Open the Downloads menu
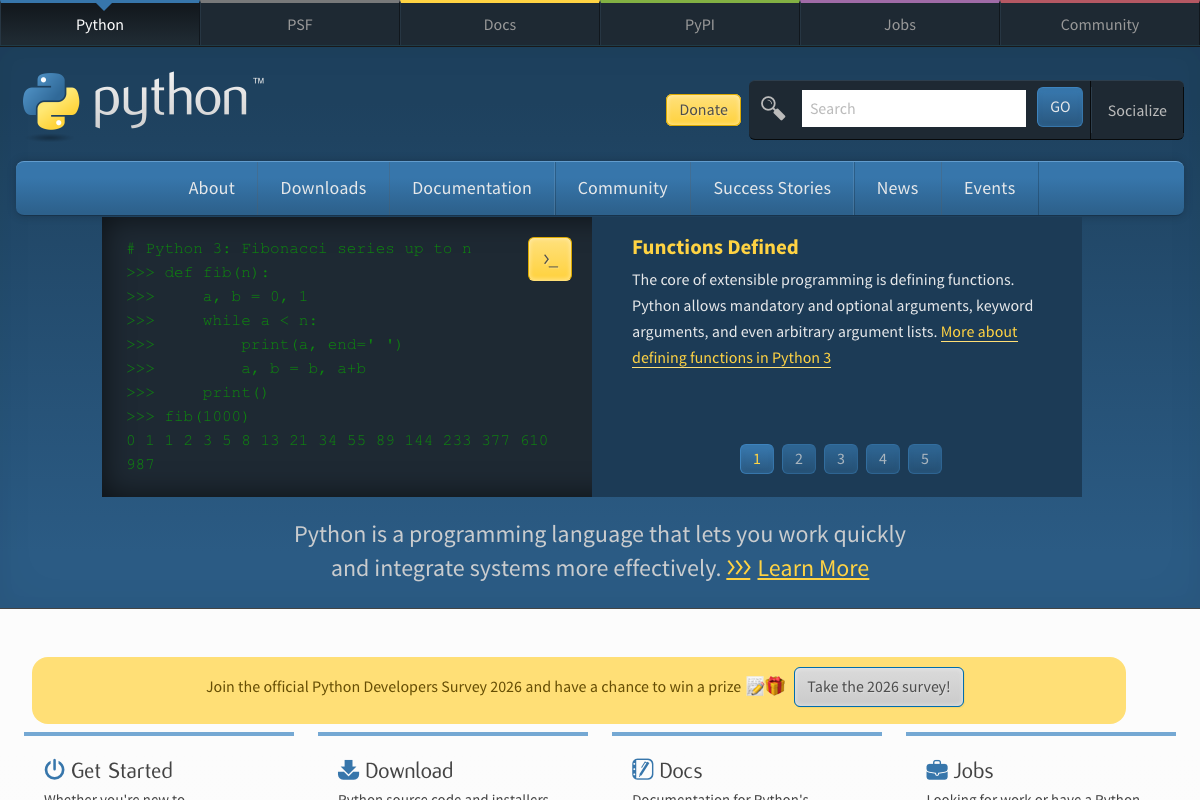 pyautogui.click(x=323, y=188)
